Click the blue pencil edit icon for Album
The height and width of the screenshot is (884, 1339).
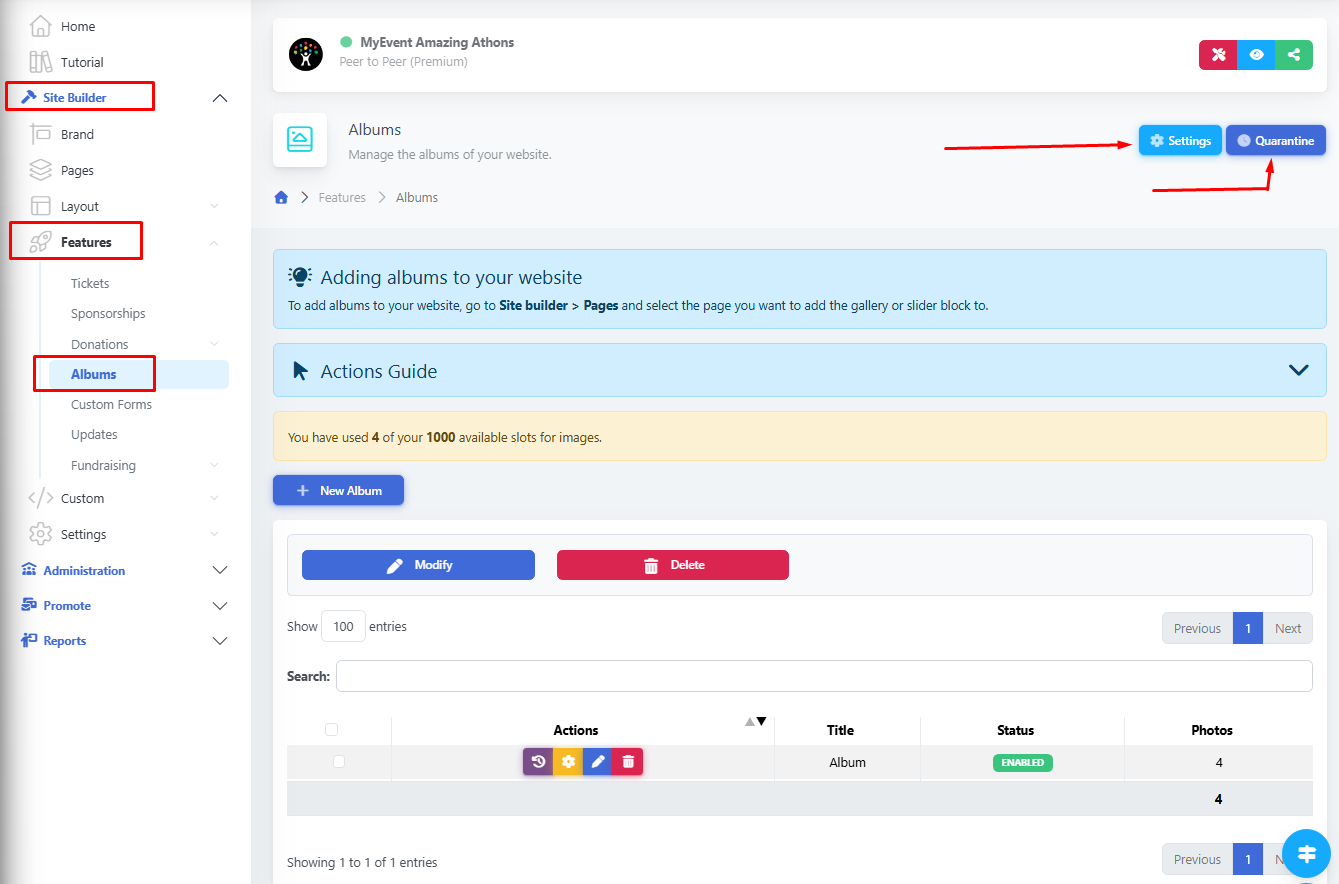(x=598, y=762)
